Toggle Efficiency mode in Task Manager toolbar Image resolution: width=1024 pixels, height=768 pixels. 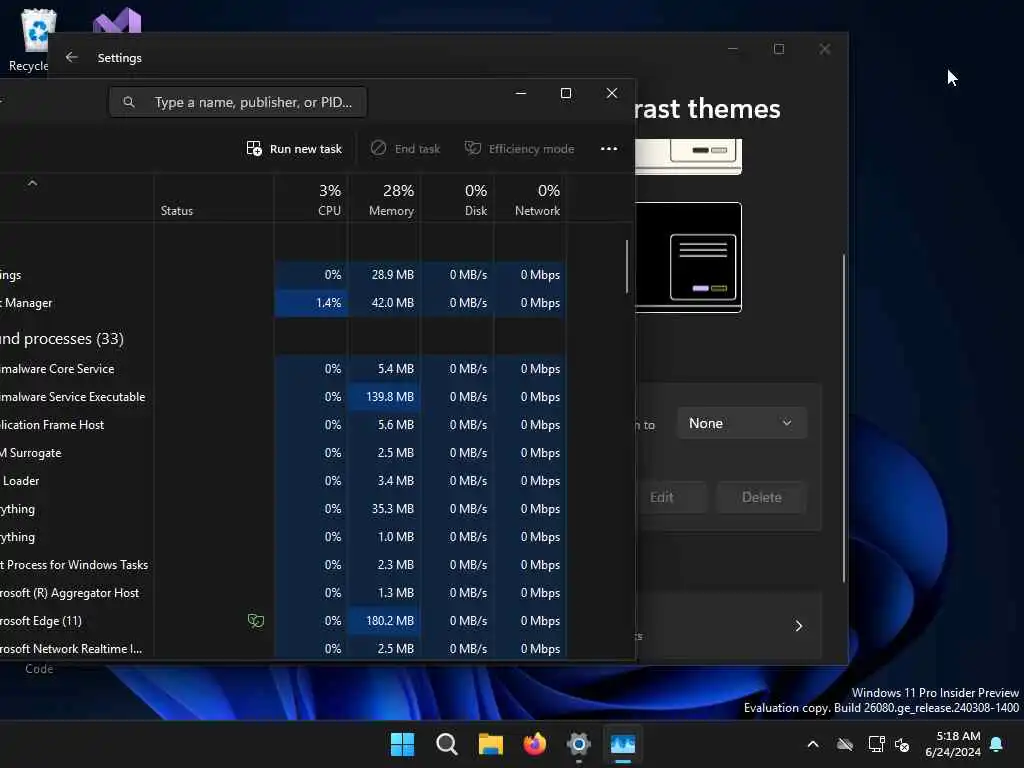coord(519,149)
